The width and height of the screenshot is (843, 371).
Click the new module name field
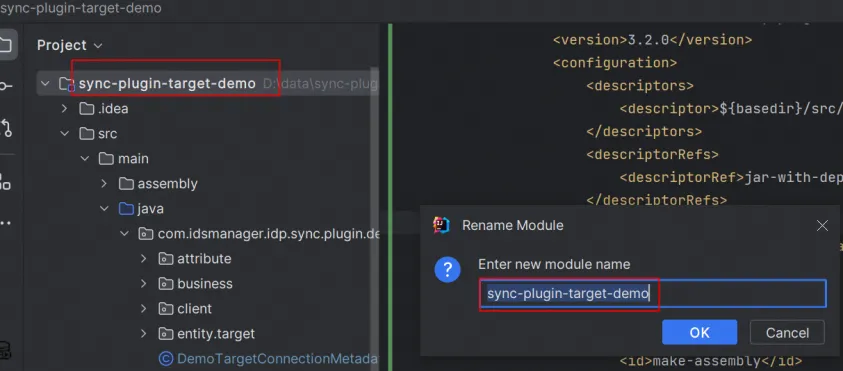point(653,294)
